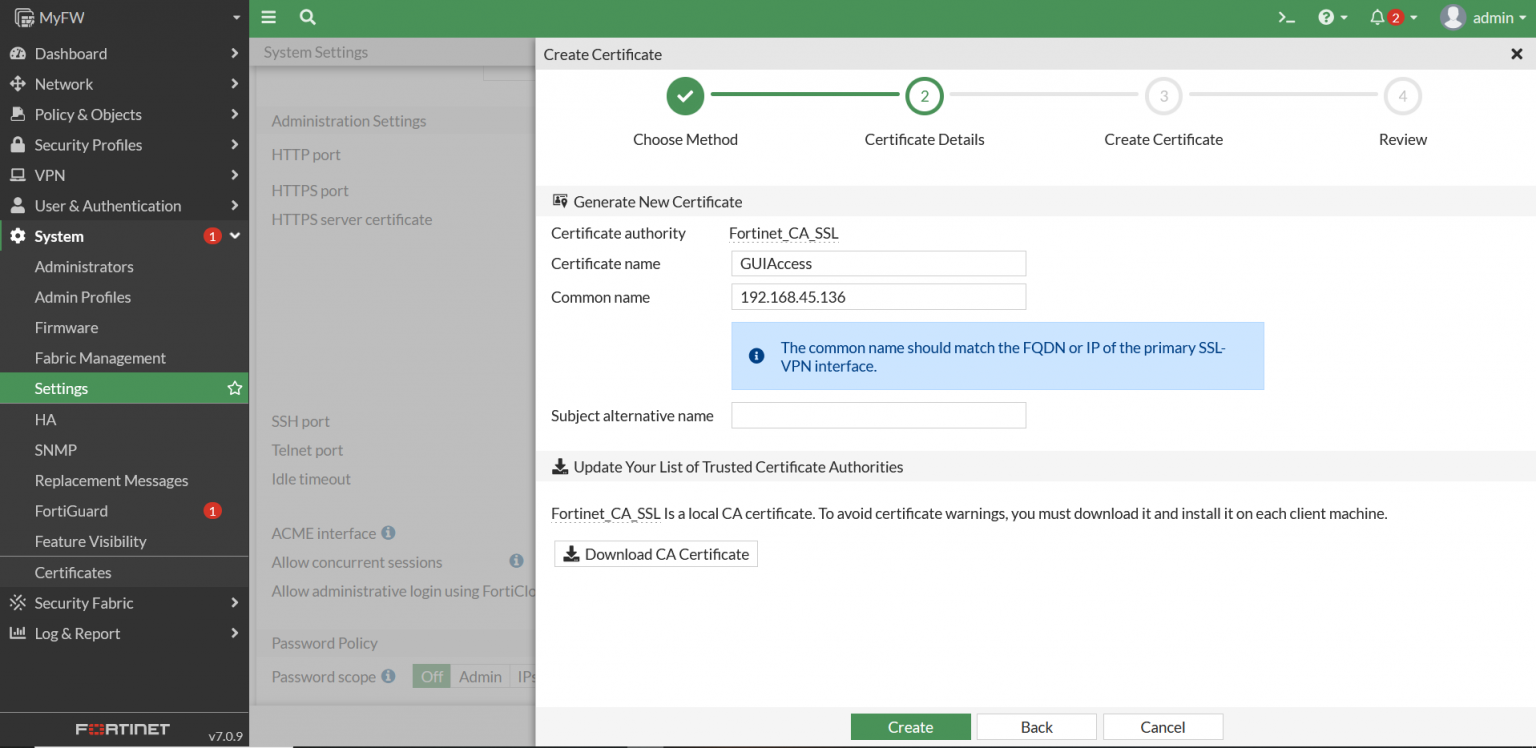Screen dimensions: 1536x748
Task: Click the info icon beside Allow concurrent sessions
Action: click(x=516, y=561)
